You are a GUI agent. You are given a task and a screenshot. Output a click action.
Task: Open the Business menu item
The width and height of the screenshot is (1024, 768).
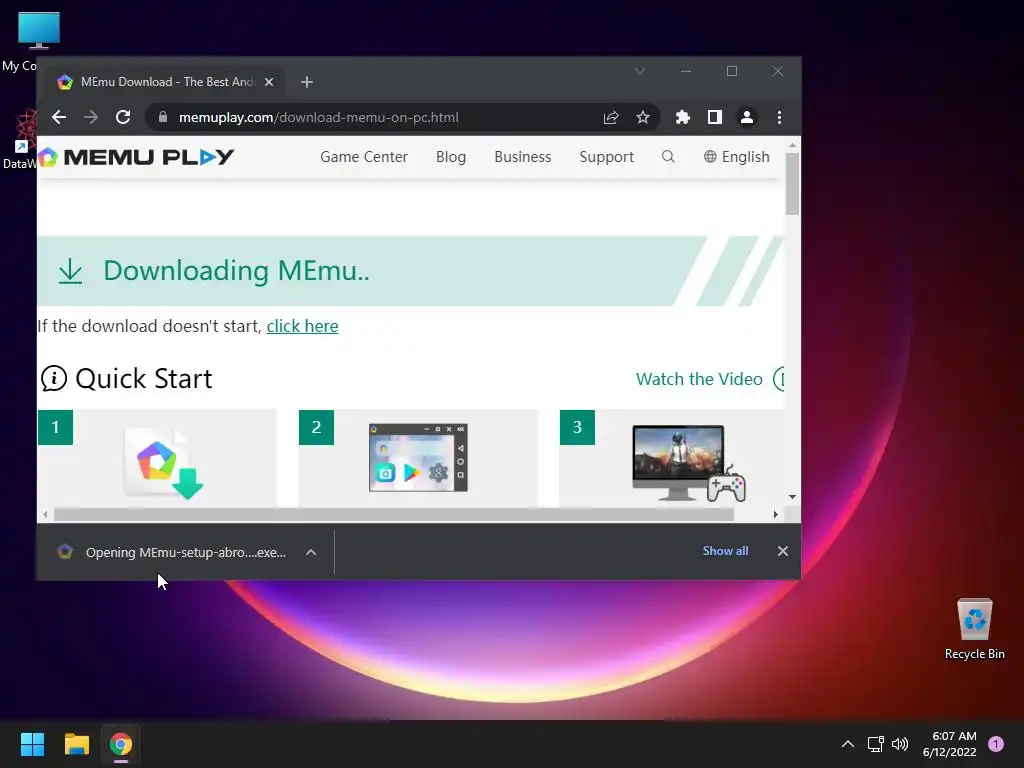point(522,157)
